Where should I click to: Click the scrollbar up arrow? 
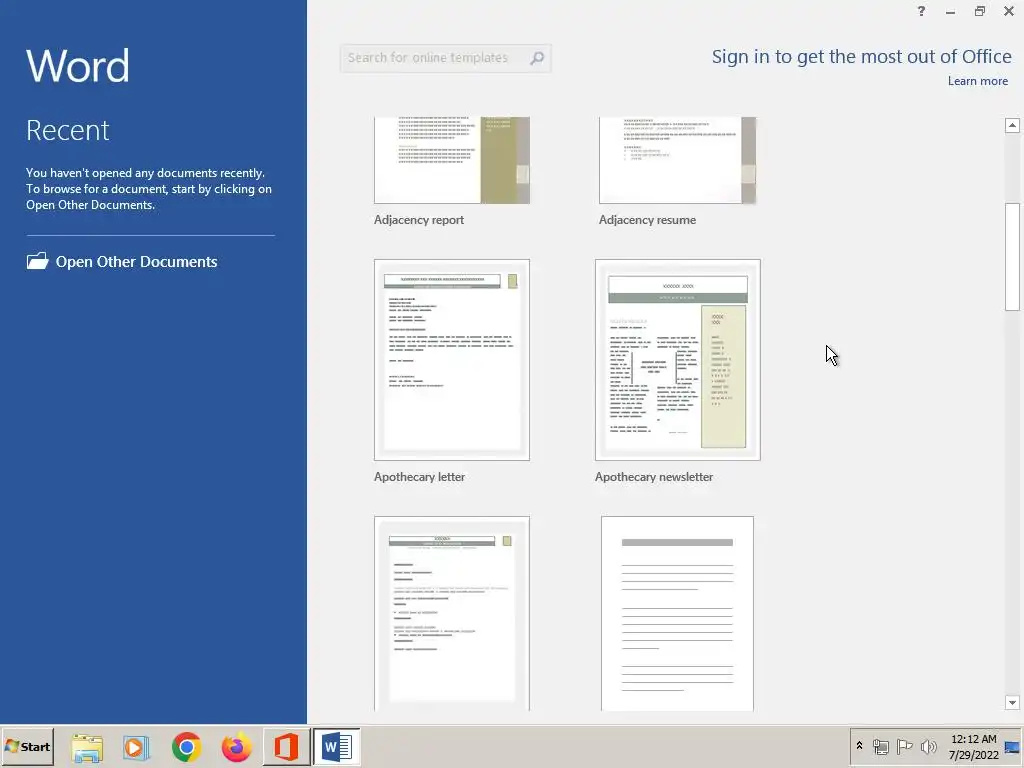point(1012,125)
